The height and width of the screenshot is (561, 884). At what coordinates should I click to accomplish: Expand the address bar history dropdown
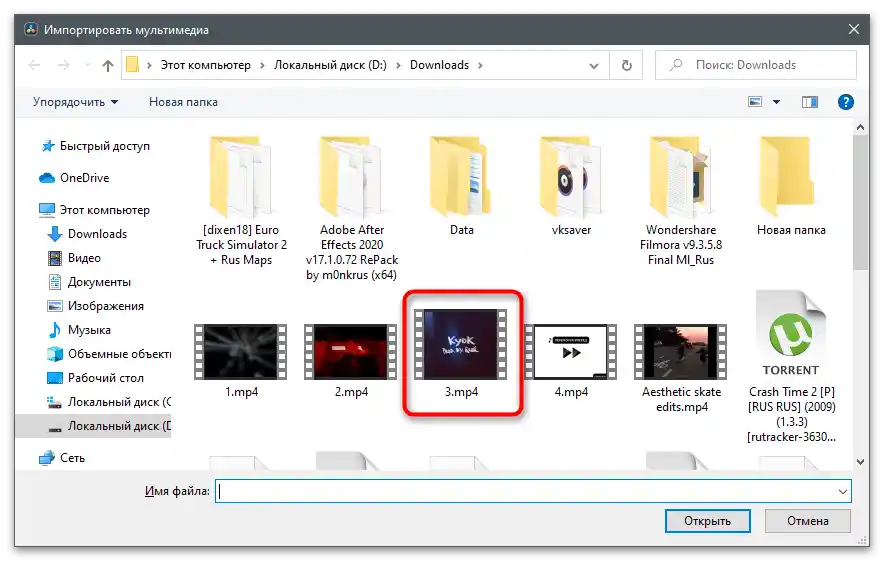pos(594,65)
